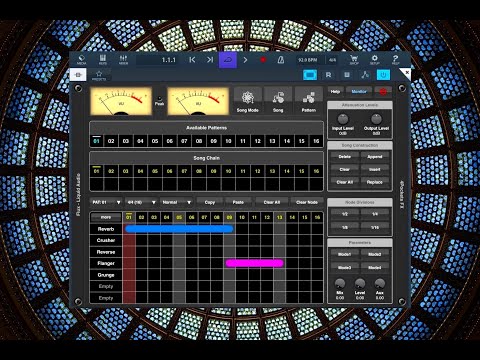Screen dimensions: 480x360
Task: Select the 1/2 node division
Action: pyautogui.click(x=345, y=214)
